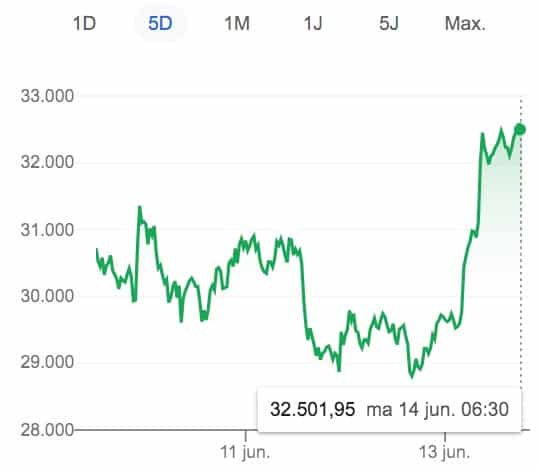Click the 11 jun. axis date label

click(x=245, y=452)
